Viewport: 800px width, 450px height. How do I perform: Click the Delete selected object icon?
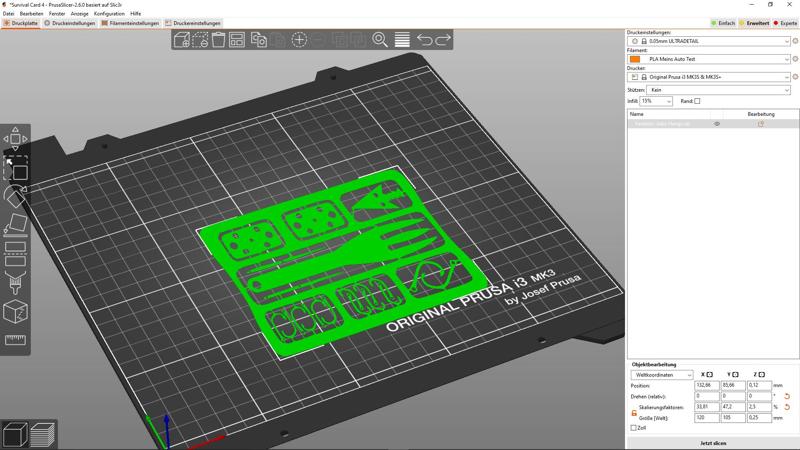(x=200, y=40)
